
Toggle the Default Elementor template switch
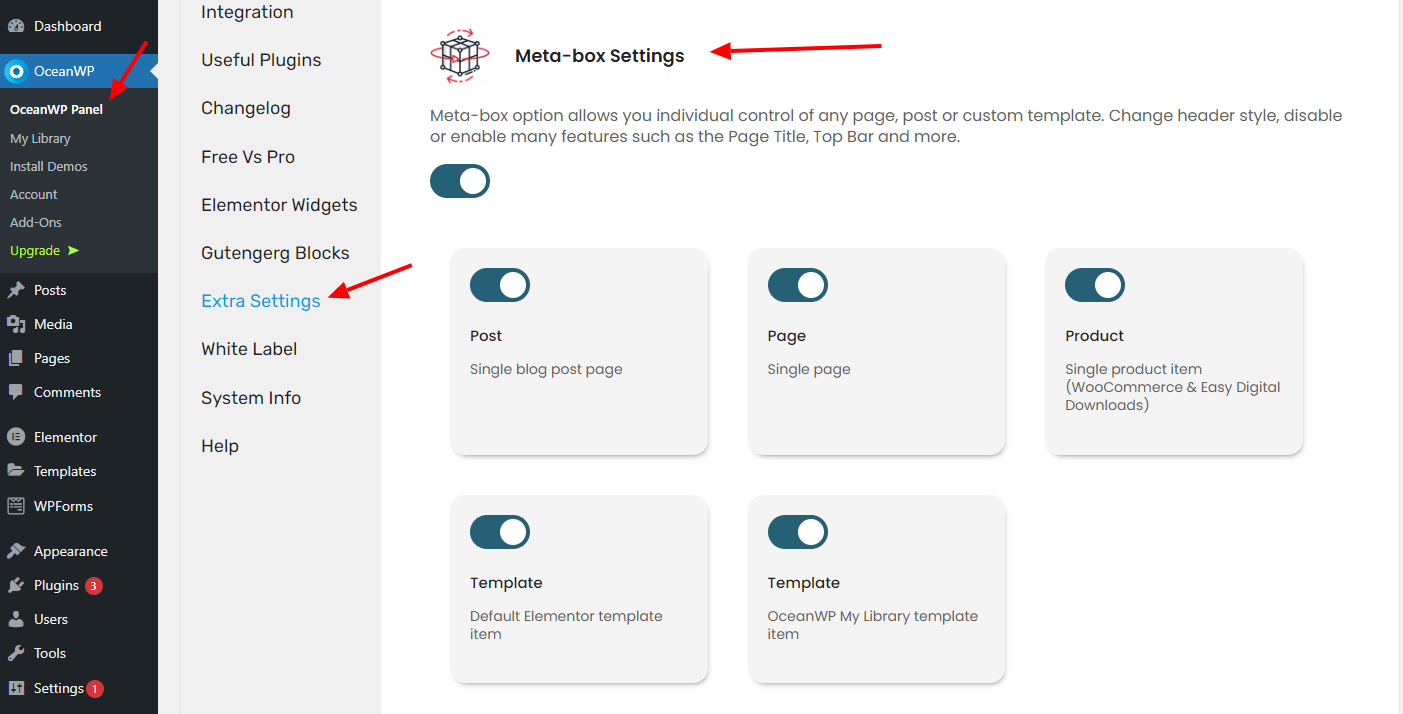tap(500, 532)
